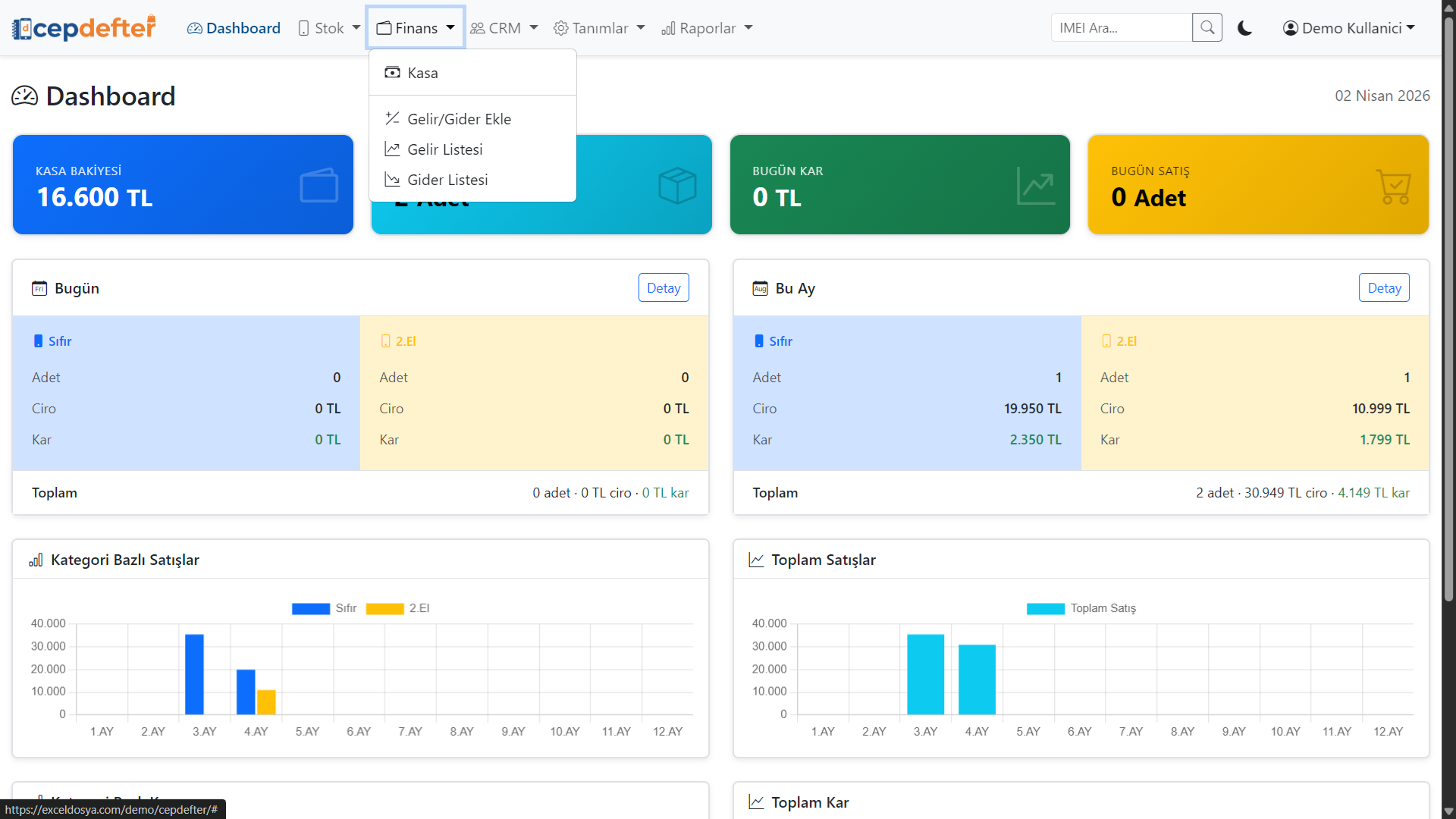The image size is (1456, 819).
Task: Click the Dashboard gauge icon in heading
Action: (x=25, y=96)
